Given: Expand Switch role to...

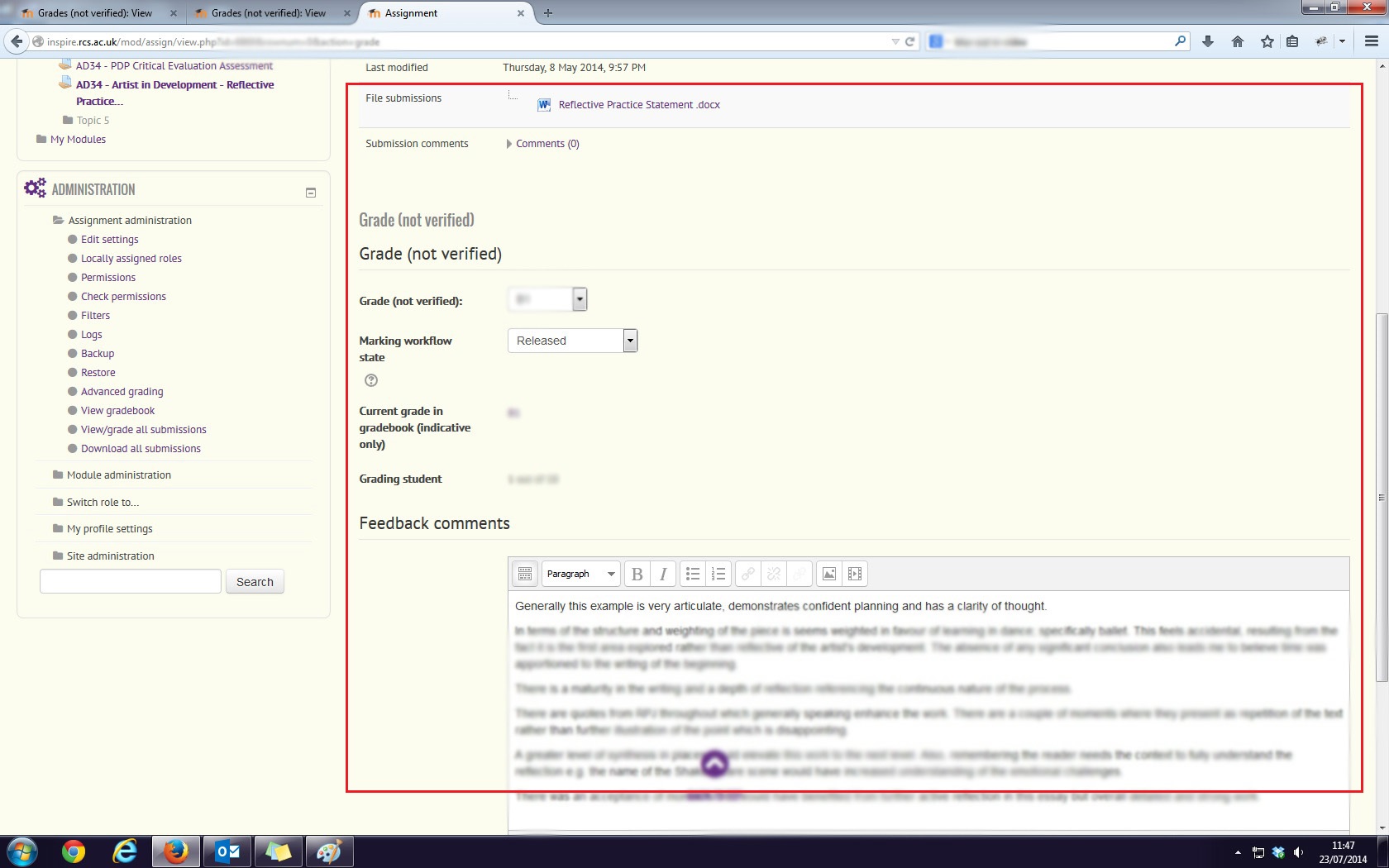Looking at the screenshot, I should coord(103,503).
